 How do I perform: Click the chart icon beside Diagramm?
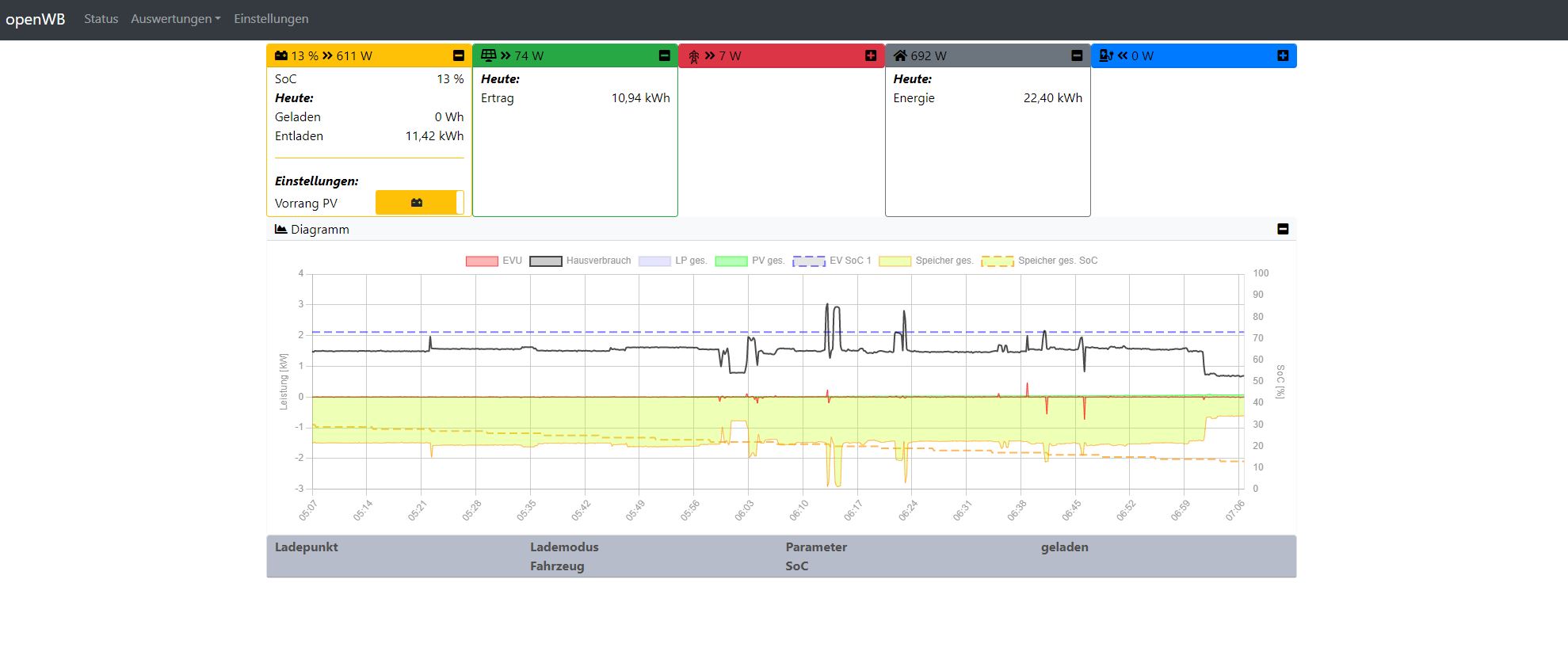(280, 229)
